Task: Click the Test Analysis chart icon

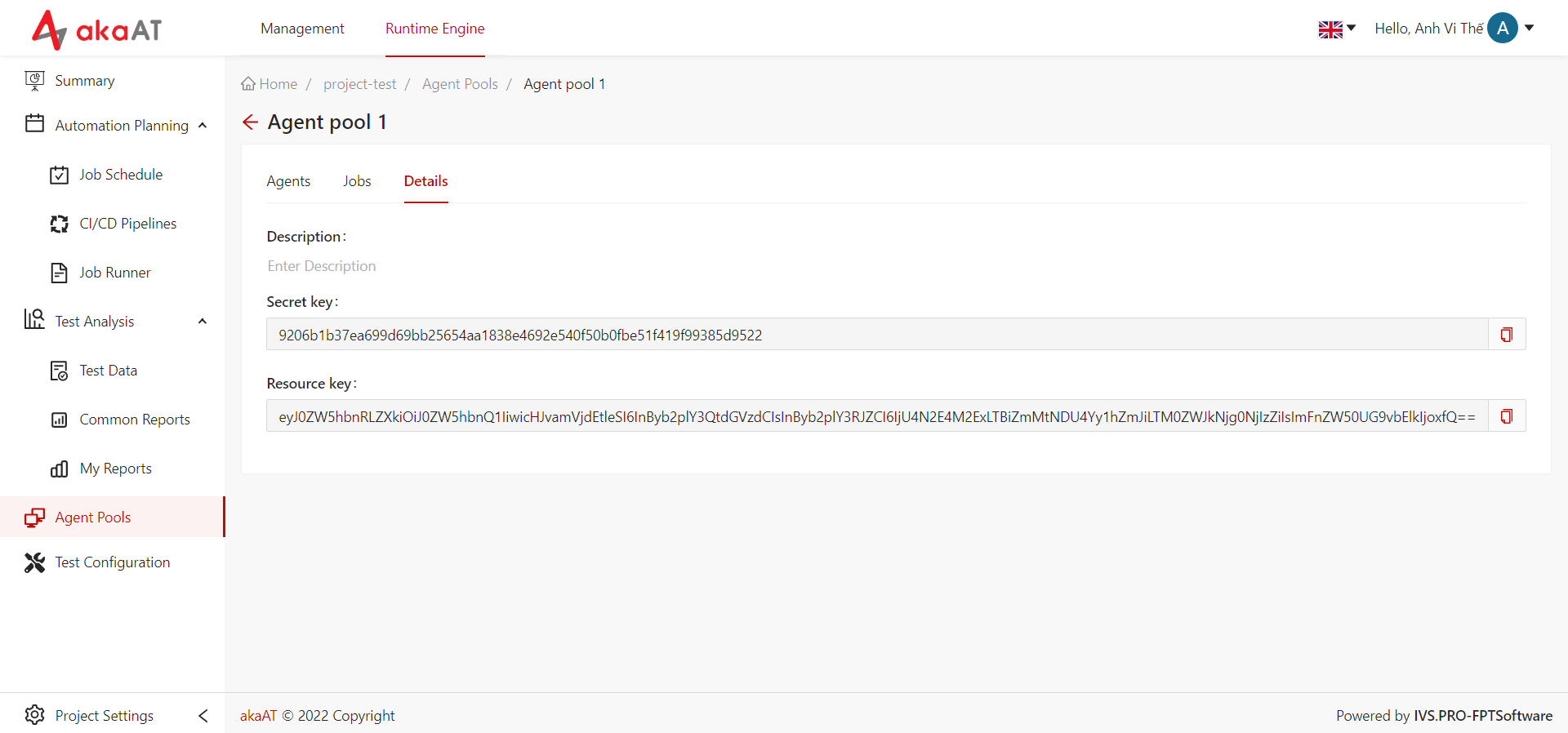Action: 34,319
